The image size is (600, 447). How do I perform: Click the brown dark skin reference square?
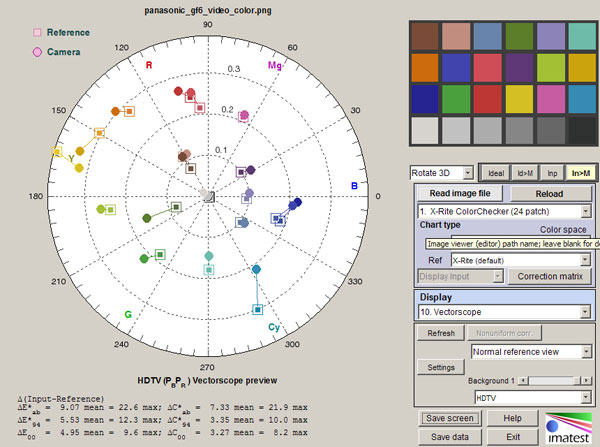click(x=191, y=168)
